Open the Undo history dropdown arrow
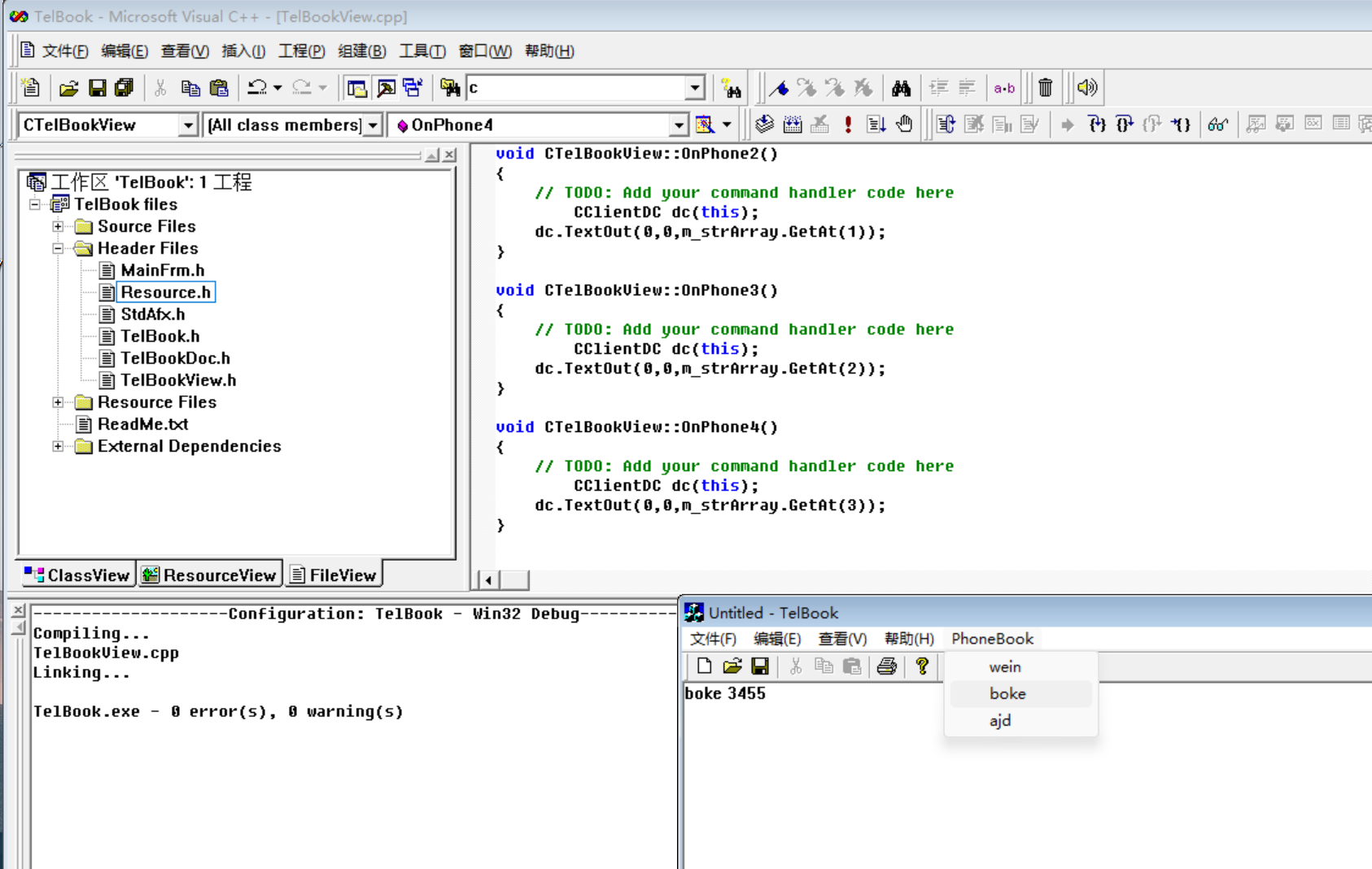 [x=277, y=88]
